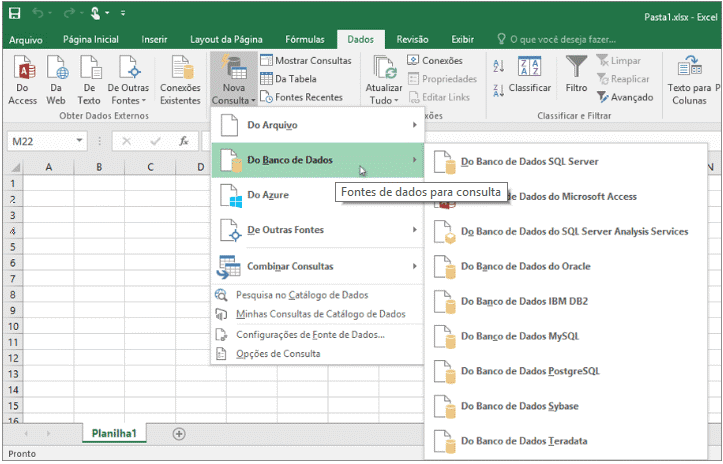The width and height of the screenshot is (723, 464).
Task: Select the Planilha1 sheet tab
Action: pyautogui.click(x=114, y=434)
